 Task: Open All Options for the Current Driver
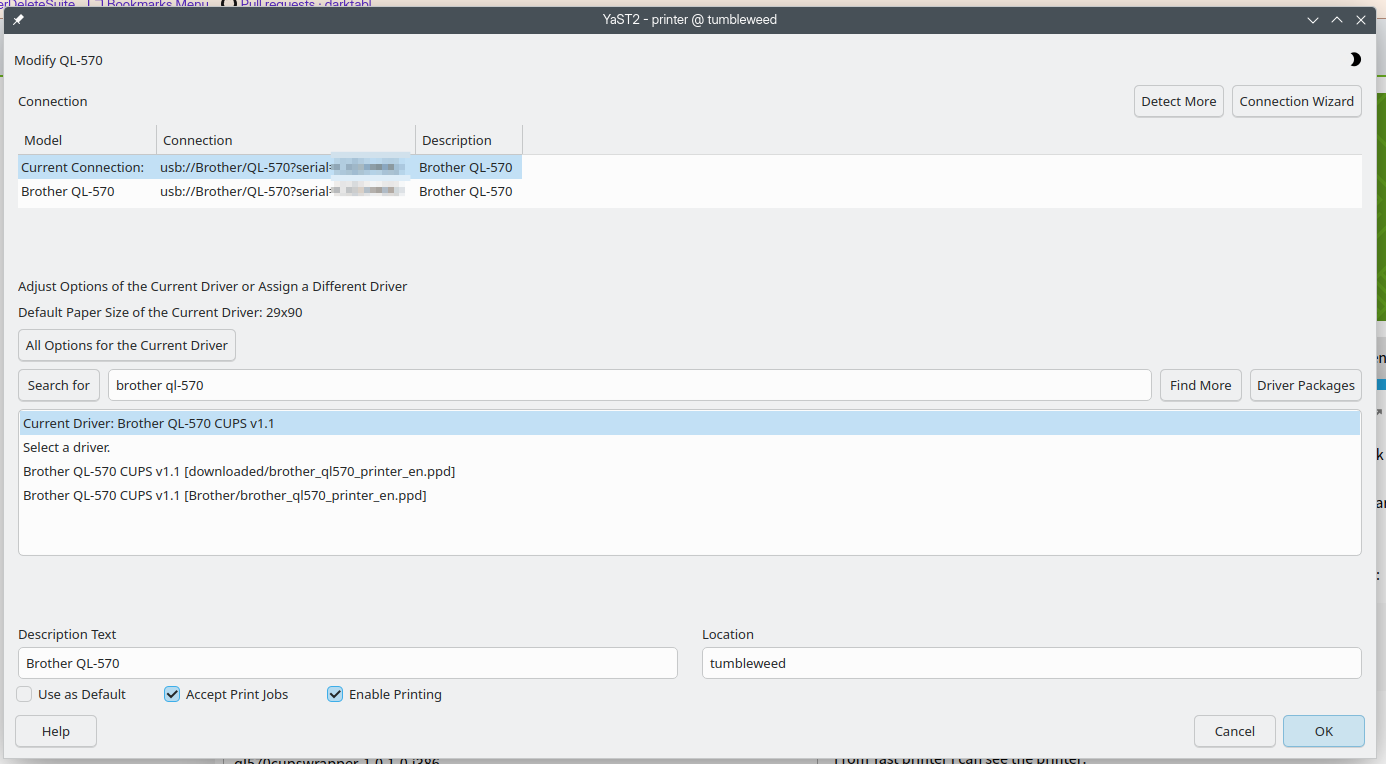(127, 345)
